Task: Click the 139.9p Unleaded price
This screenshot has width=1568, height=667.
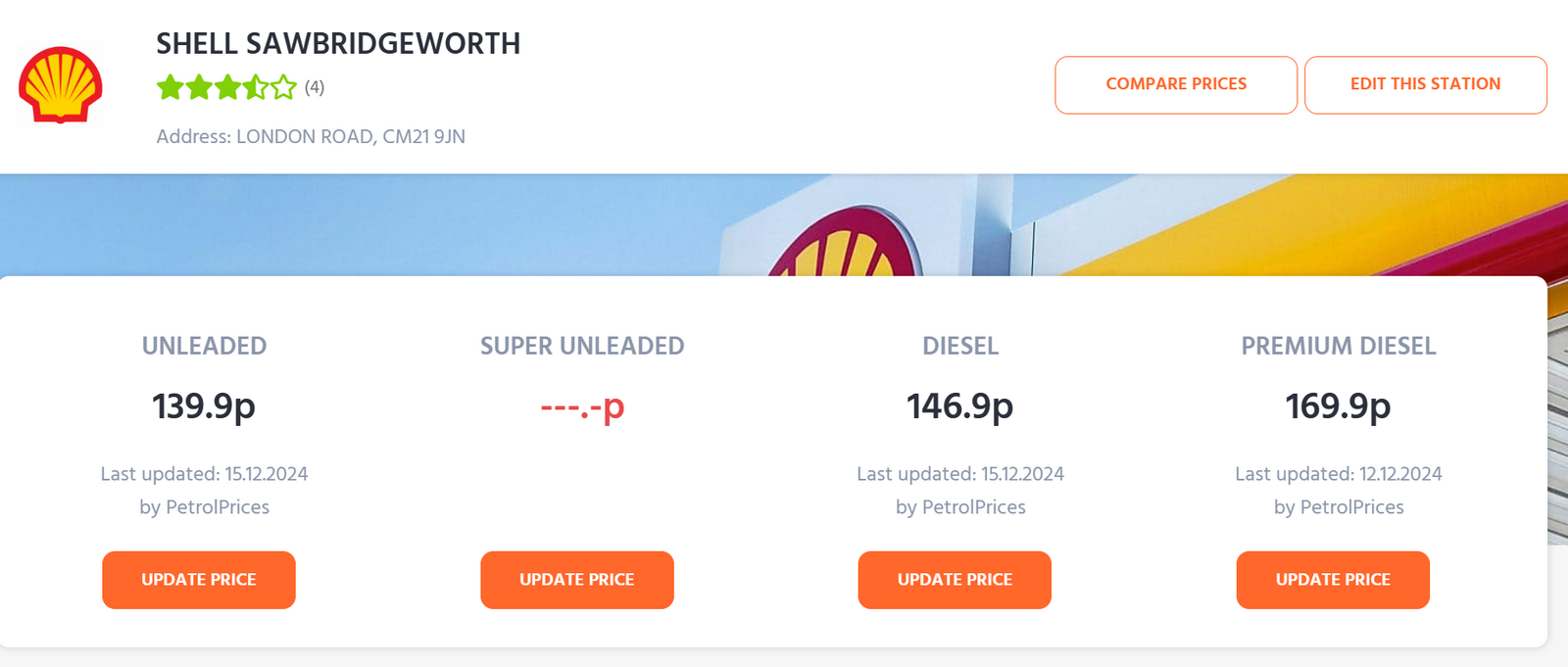Action: coord(204,405)
